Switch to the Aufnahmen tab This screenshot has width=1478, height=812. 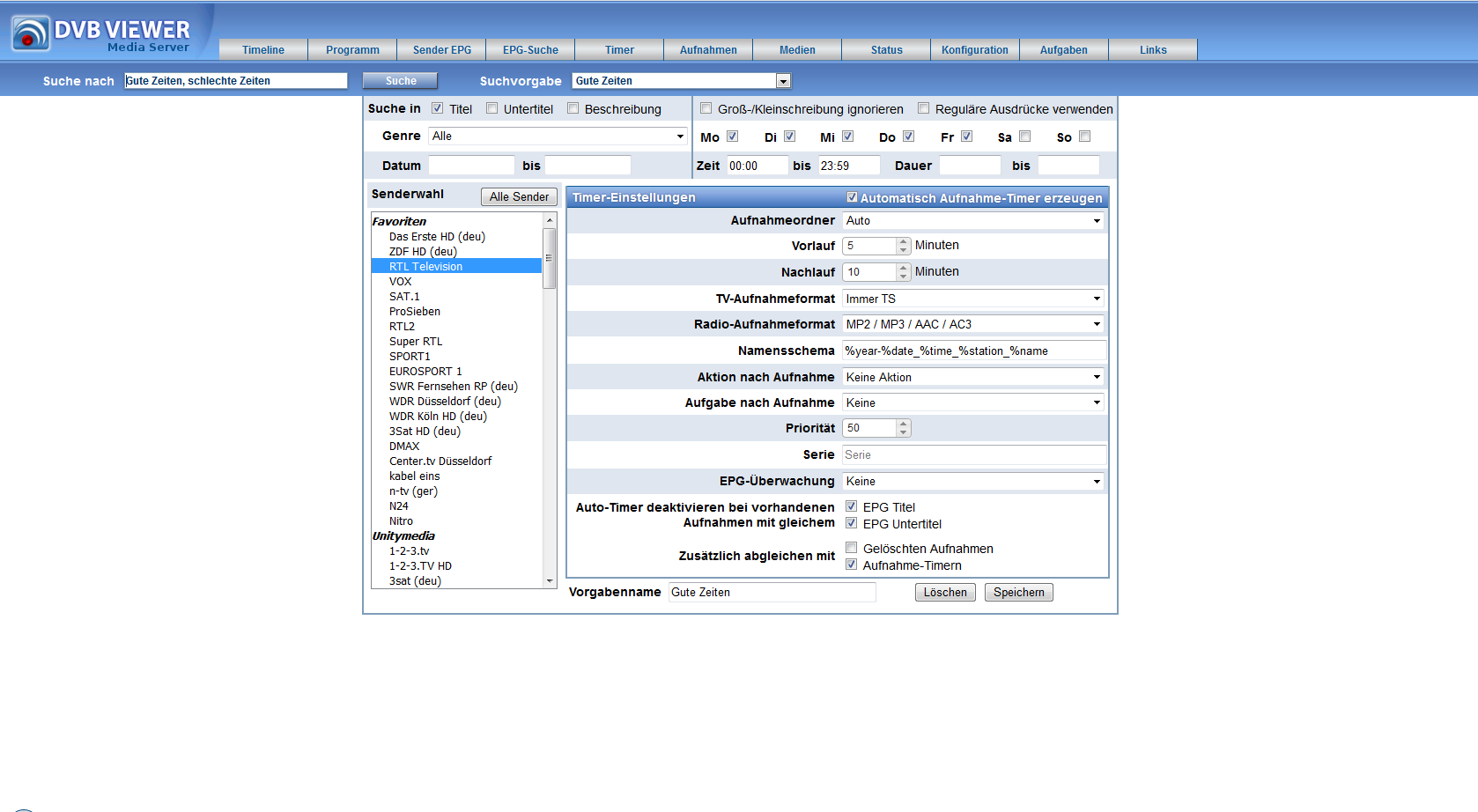[708, 50]
